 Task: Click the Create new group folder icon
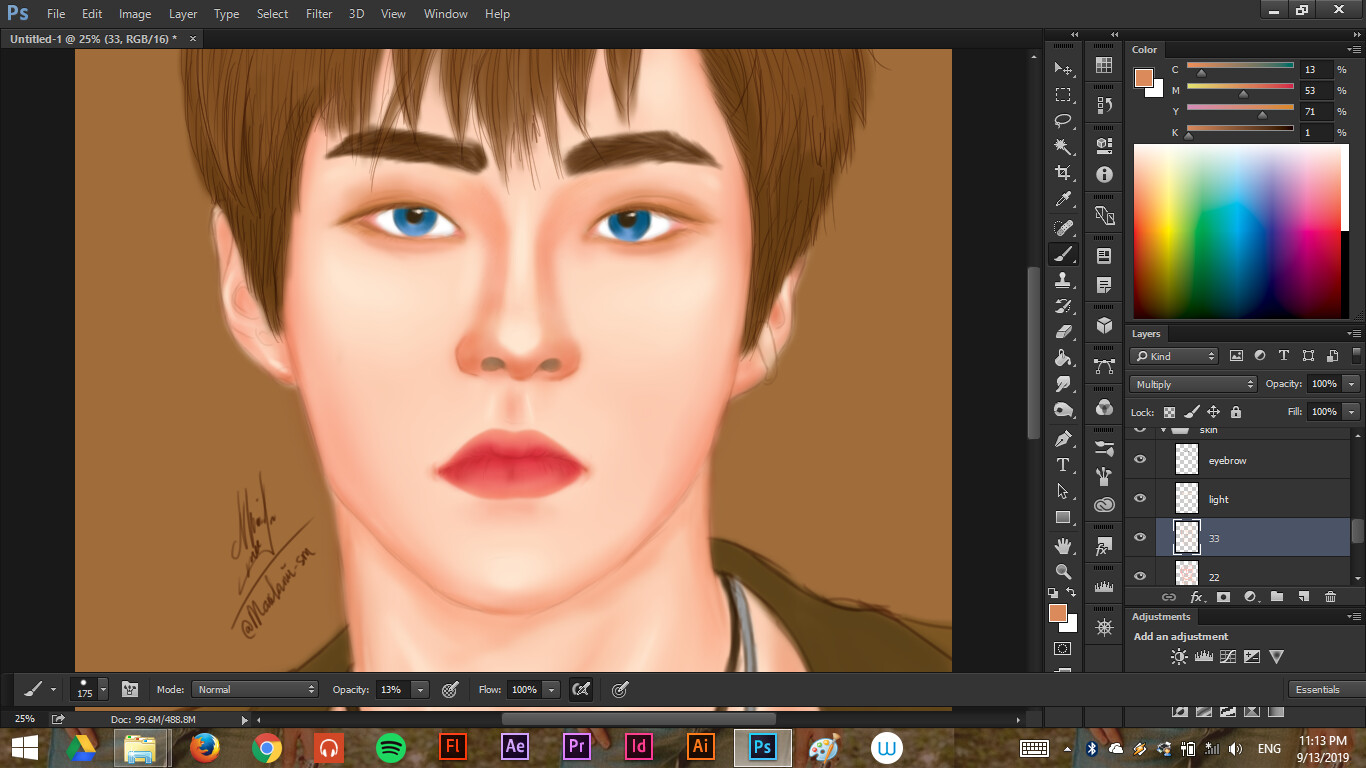tap(1277, 597)
